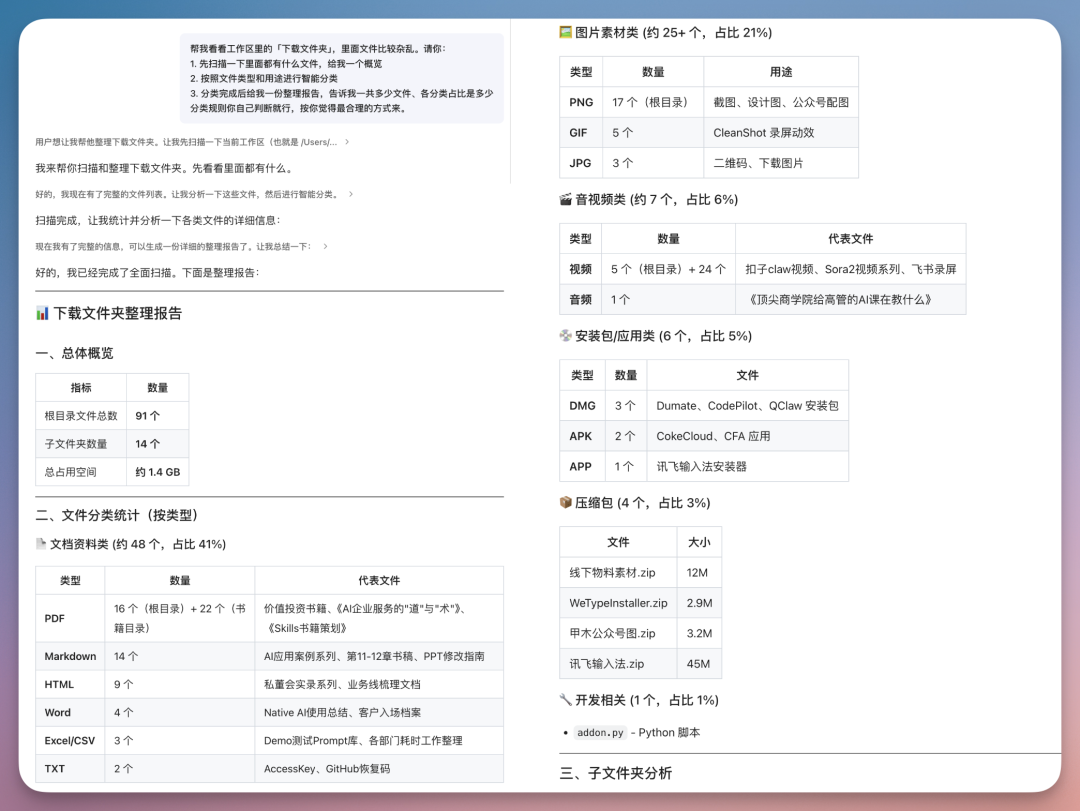Click the 线下物料素材.zip table cell
Screen dimensions: 1080x811
(615, 572)
